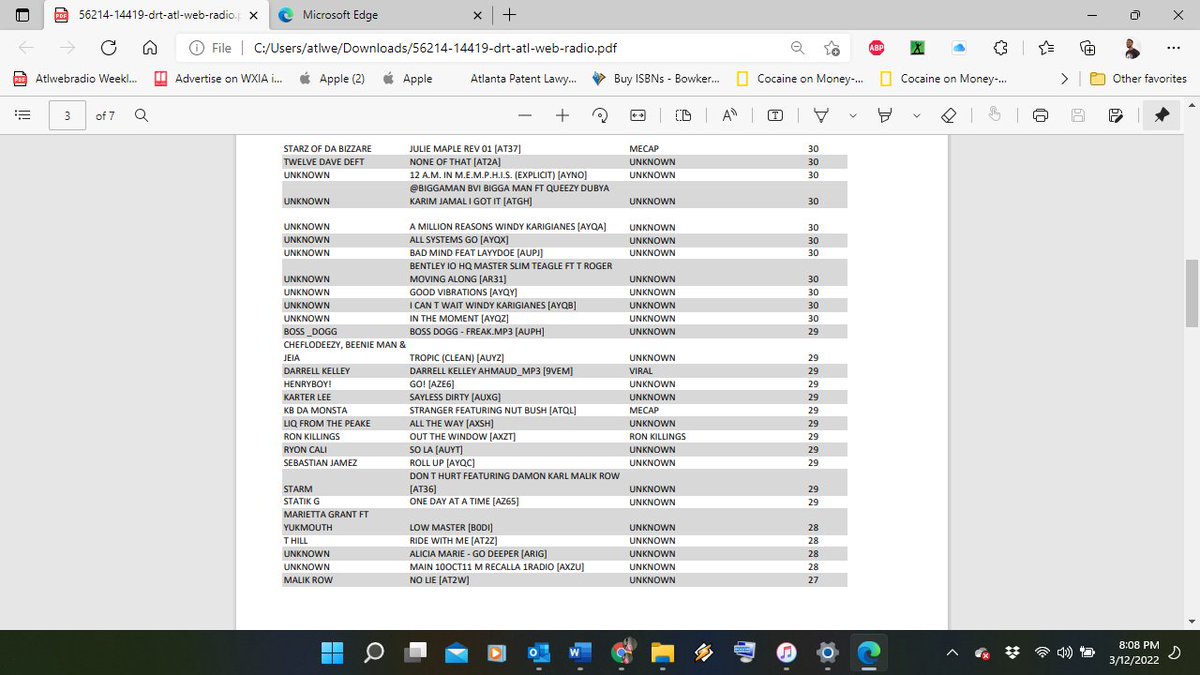Image resolution: width=1200 pixels, height=675 pixels.
Task: Go to the browser home page
Action: [x=149, y=47]
